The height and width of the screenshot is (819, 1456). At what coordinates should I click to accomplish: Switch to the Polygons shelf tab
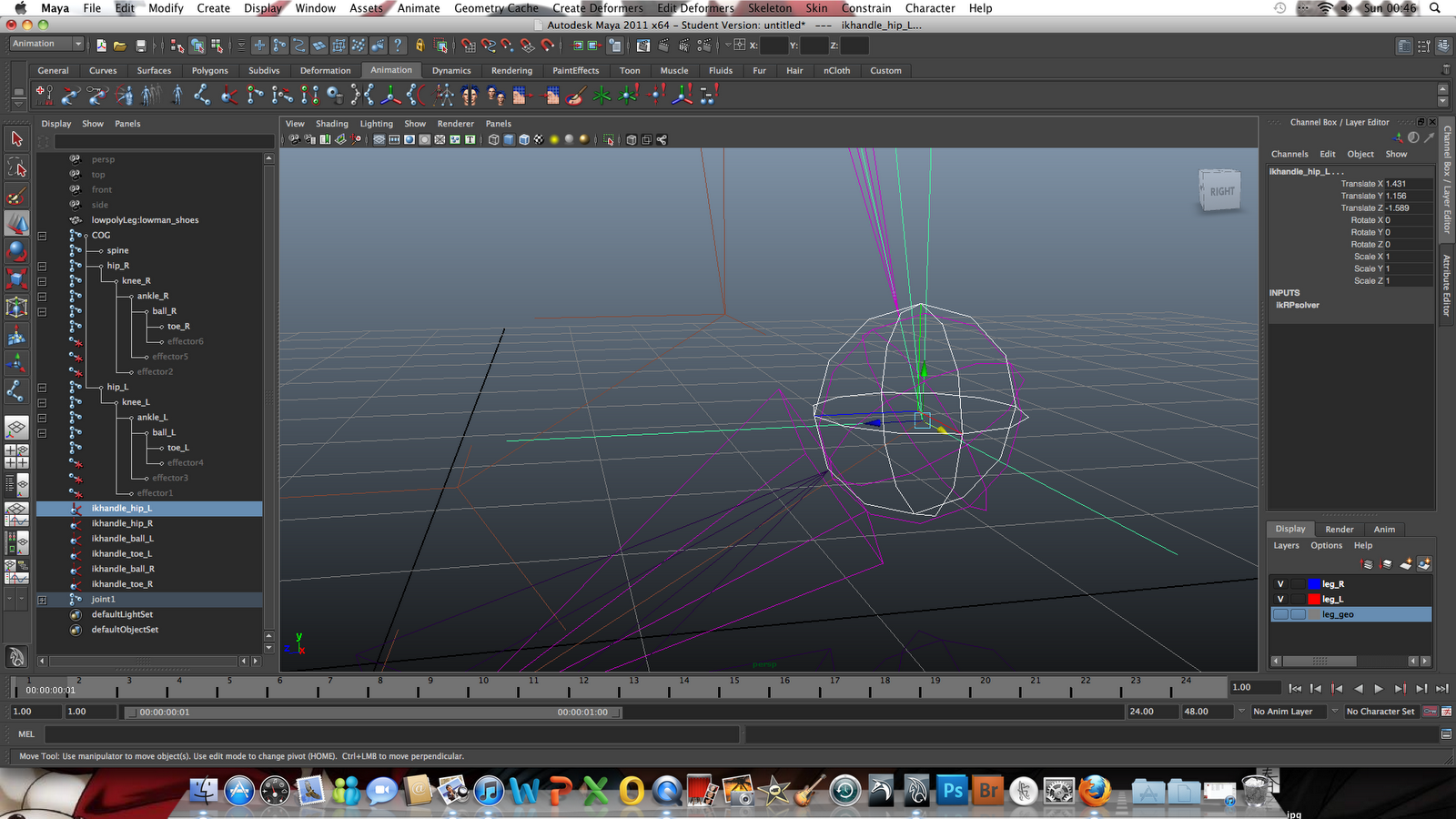pyautogui.click(x=209, y=70)
